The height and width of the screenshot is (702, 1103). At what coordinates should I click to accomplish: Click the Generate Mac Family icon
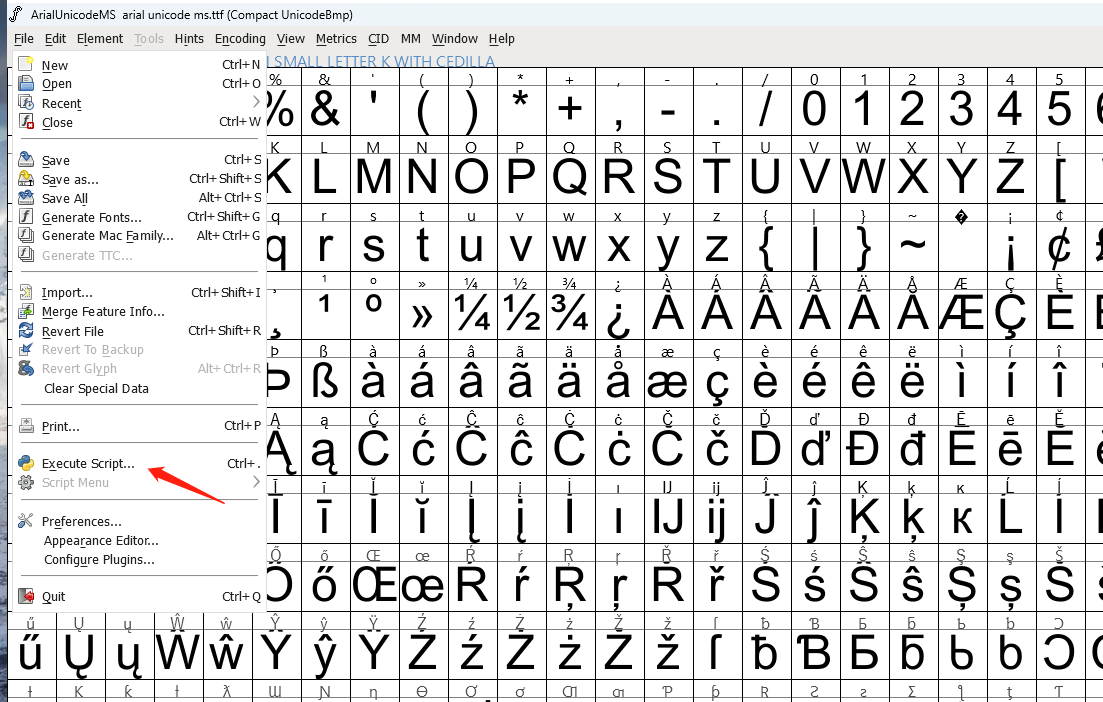(x=26, y=236)
